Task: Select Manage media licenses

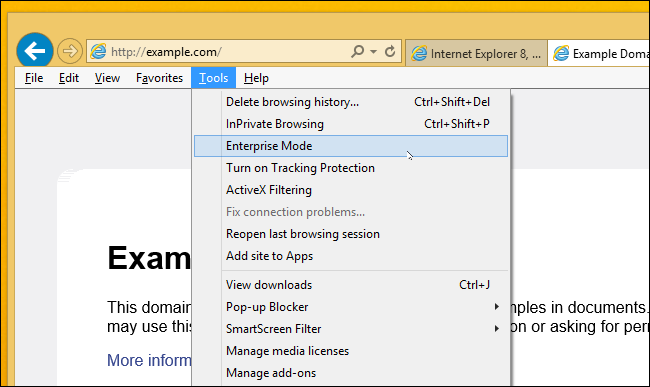Action: click(351, 351)
